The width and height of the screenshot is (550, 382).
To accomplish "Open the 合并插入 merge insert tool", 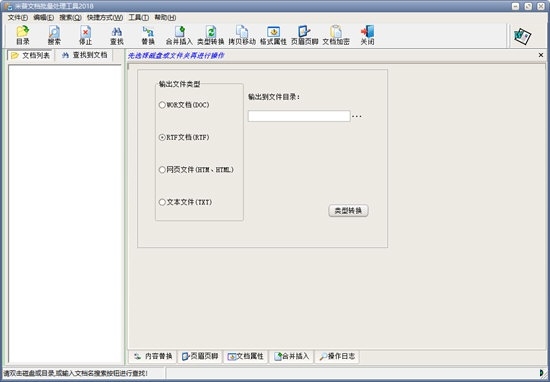I will [x=179, y=35].
